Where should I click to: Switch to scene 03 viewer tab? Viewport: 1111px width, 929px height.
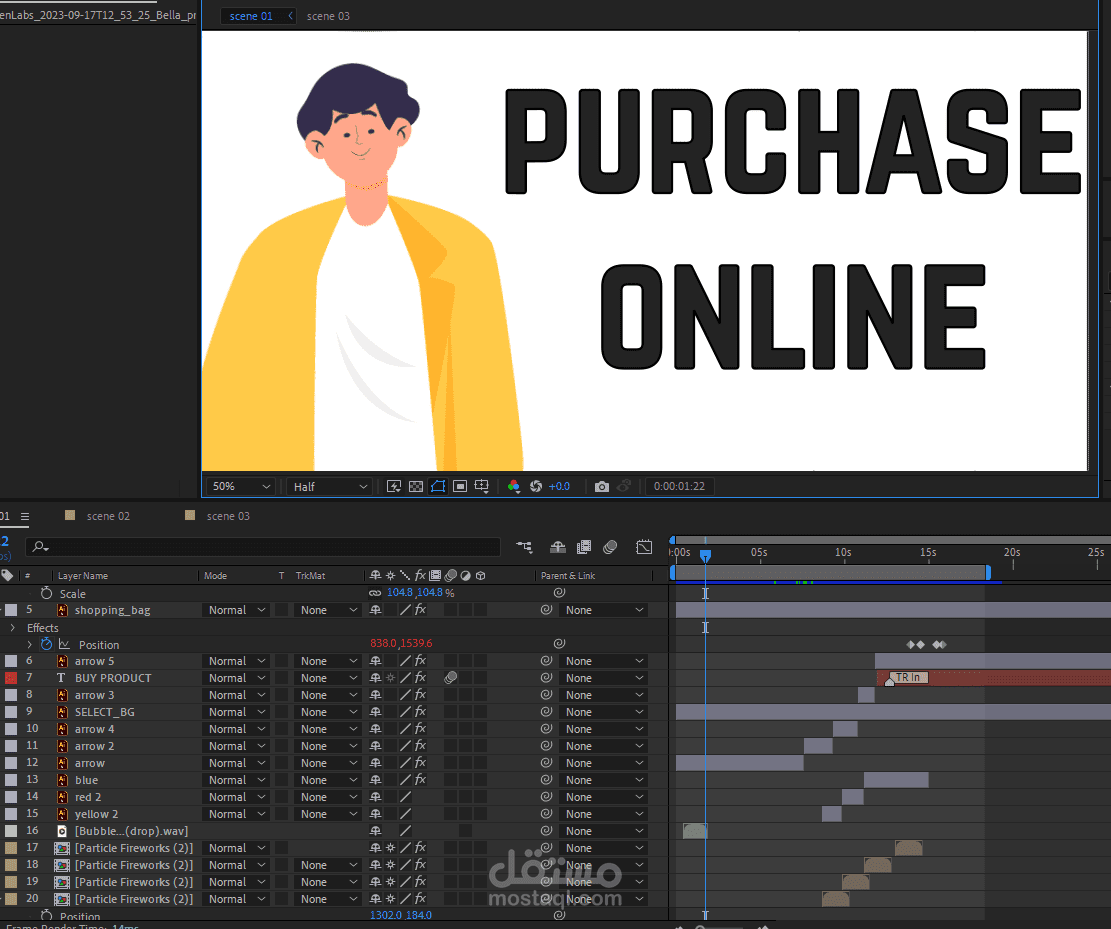(328, 16)
